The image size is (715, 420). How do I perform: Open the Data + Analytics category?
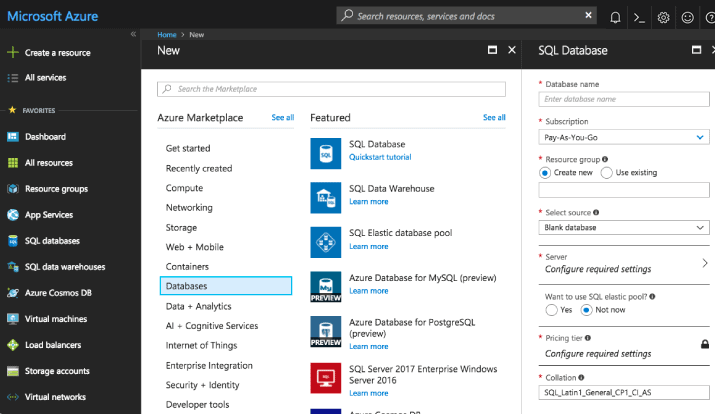tap(198, 306)
